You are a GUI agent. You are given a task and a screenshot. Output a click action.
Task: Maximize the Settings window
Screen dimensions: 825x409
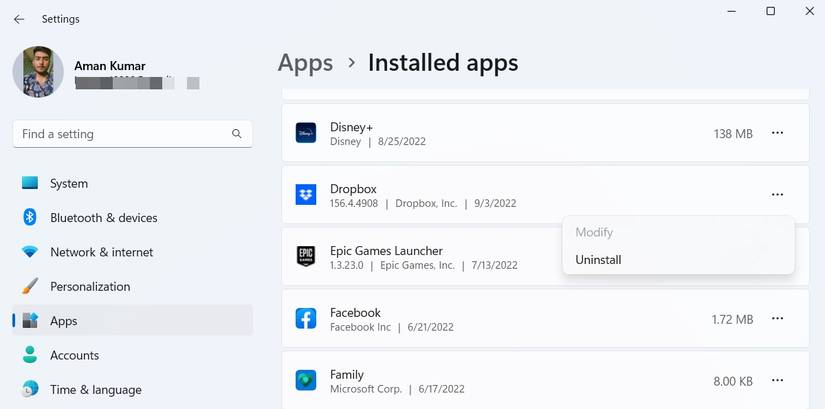click(x=770, y=11)
